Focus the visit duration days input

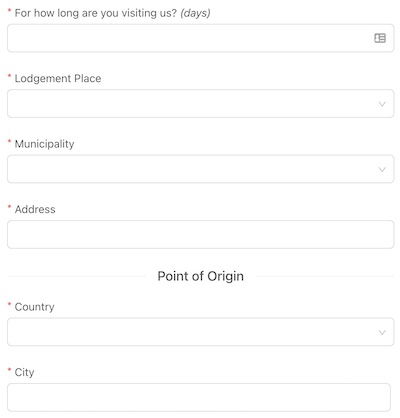pos(200,38)
